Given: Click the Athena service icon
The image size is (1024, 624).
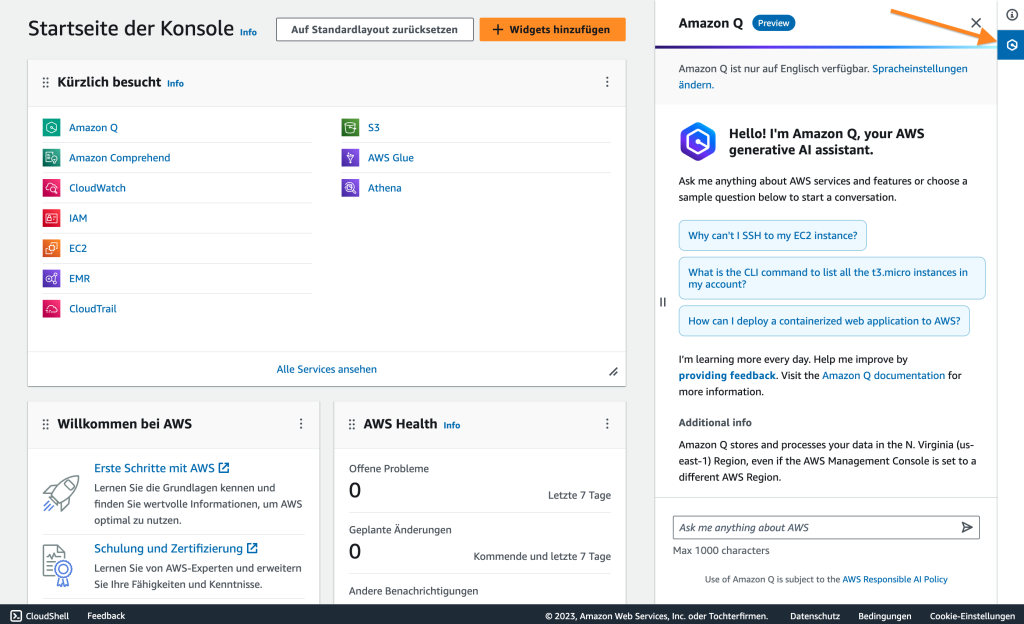Looking at the screenshot, I should [349, 188].
